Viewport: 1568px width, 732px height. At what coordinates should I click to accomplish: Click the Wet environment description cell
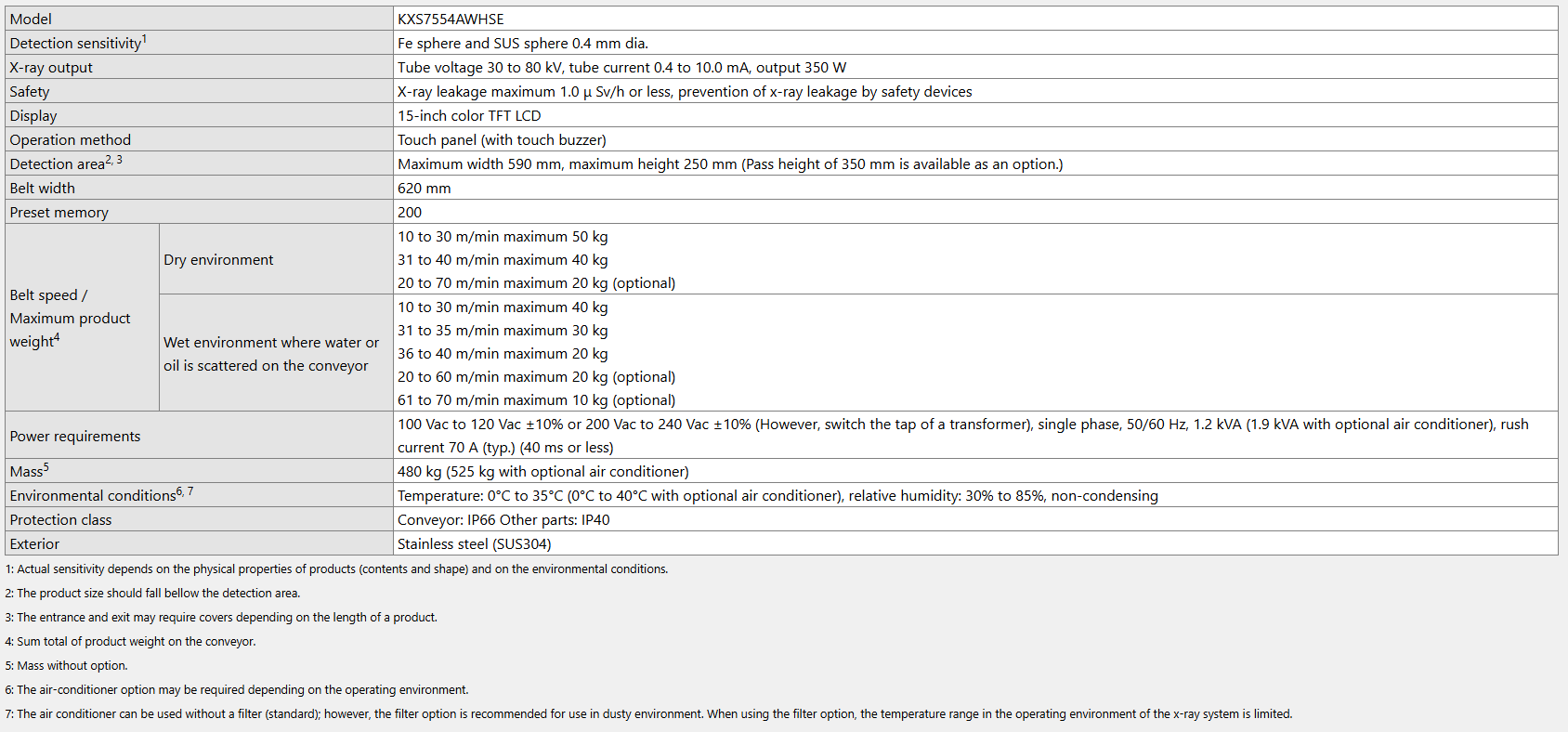pos(271,354)
